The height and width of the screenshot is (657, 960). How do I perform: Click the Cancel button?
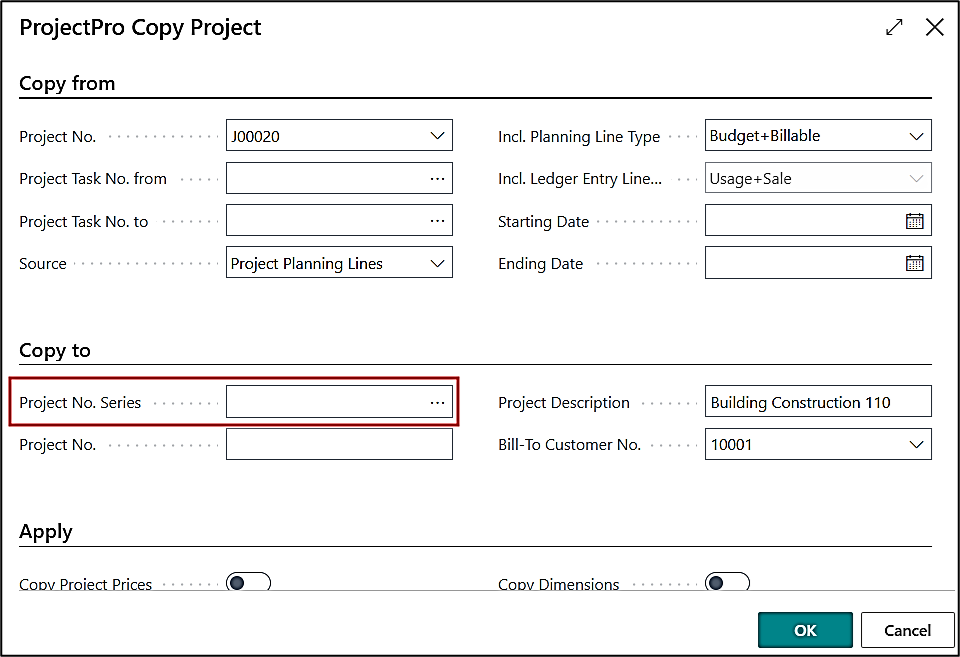pos(907,630)
